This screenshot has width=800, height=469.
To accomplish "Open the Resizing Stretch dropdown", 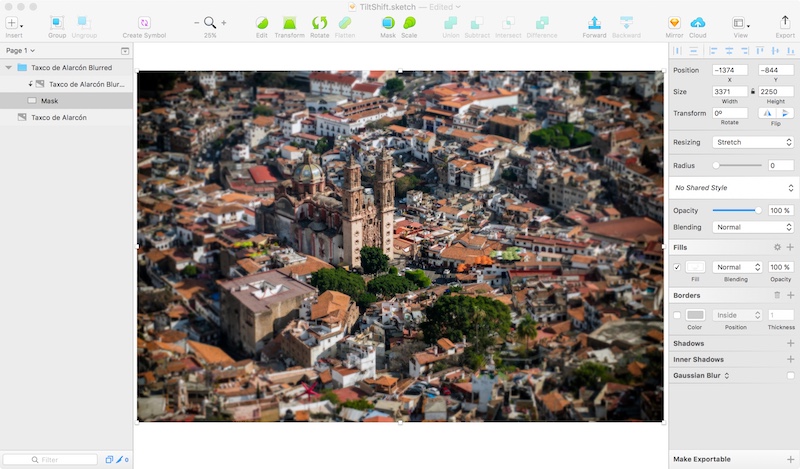I will 753,143.
